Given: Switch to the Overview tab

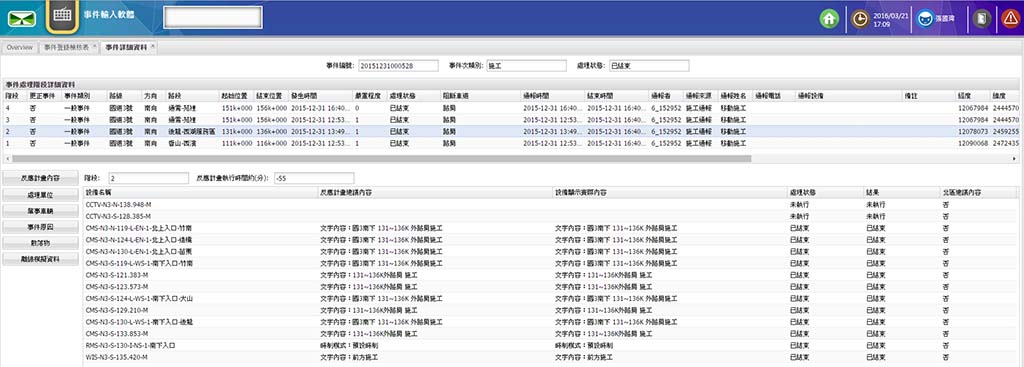Looking at the screenshot, I should tap(20, 48).
